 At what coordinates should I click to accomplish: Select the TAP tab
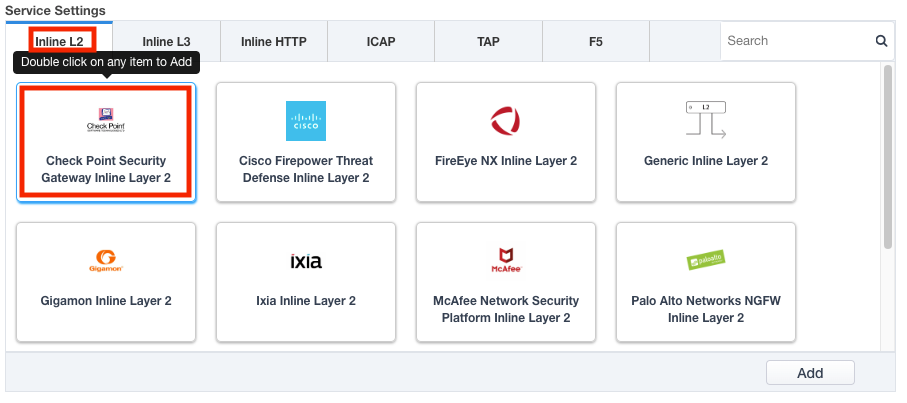click(488, 42)
